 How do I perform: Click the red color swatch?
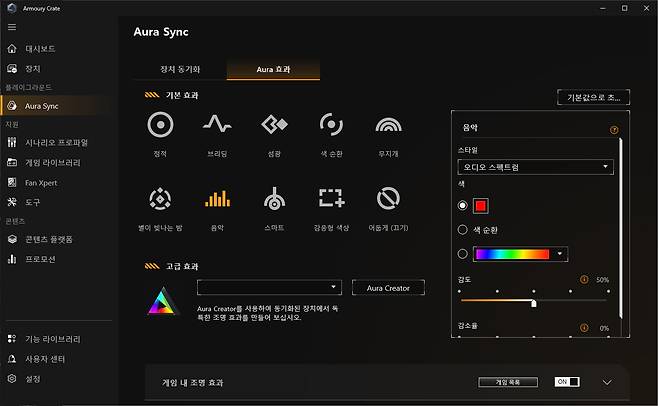tap(480, 205)
